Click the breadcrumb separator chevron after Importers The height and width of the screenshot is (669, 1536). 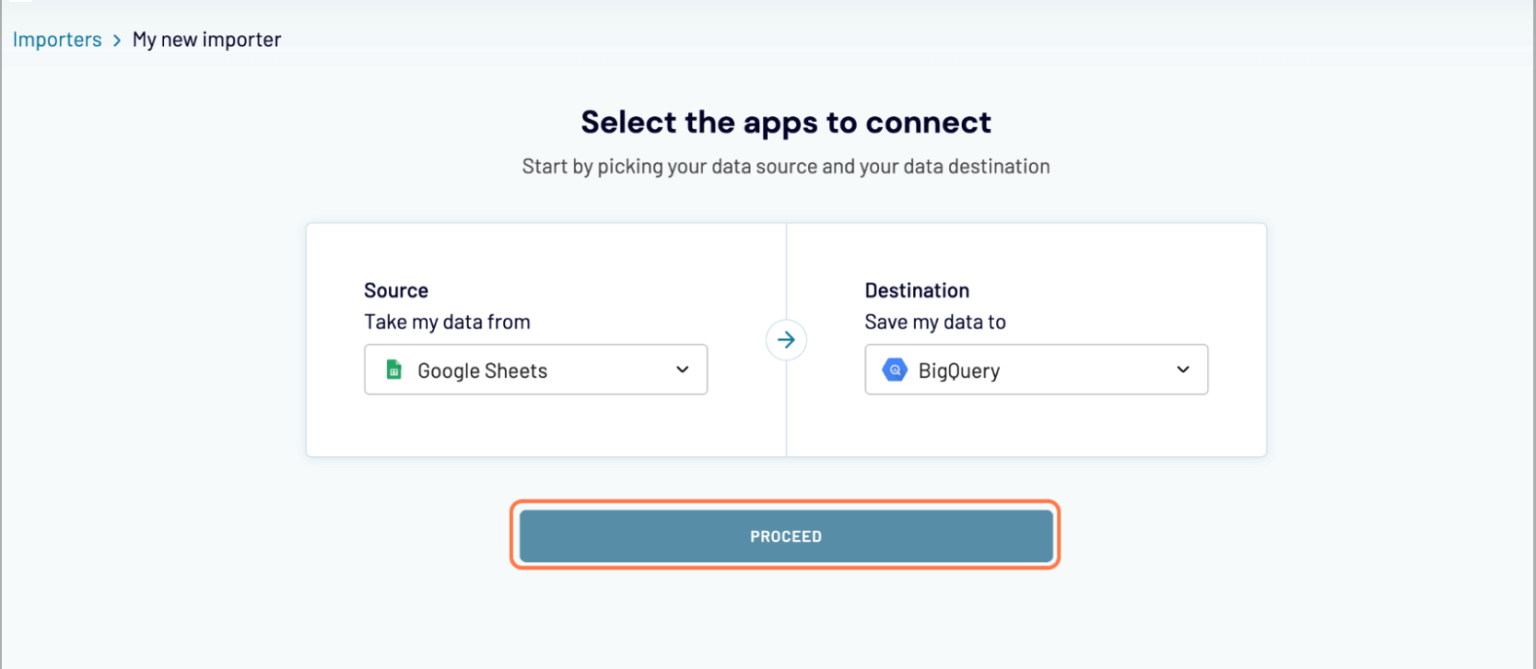(x=116, y=39)
